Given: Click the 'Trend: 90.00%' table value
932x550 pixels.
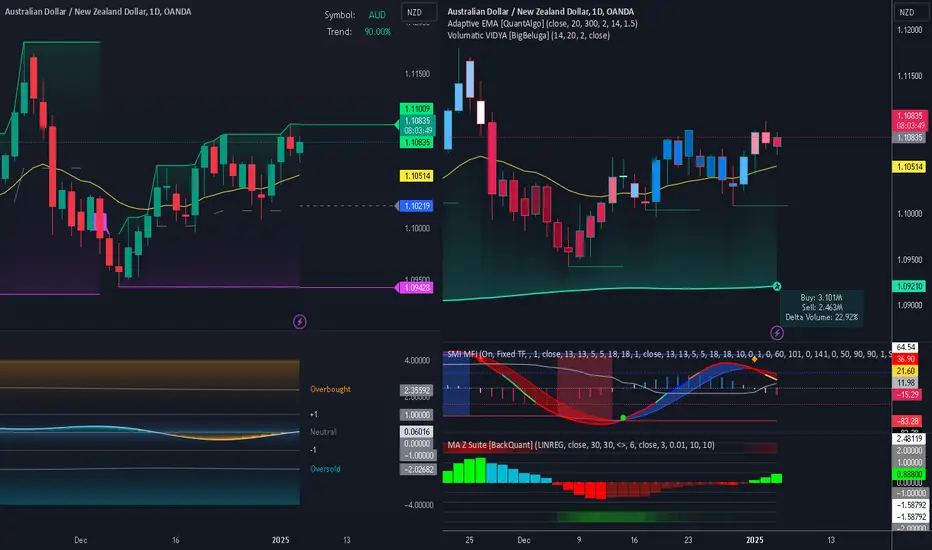Looking at the screenshot, I should [x=377, y=32].
